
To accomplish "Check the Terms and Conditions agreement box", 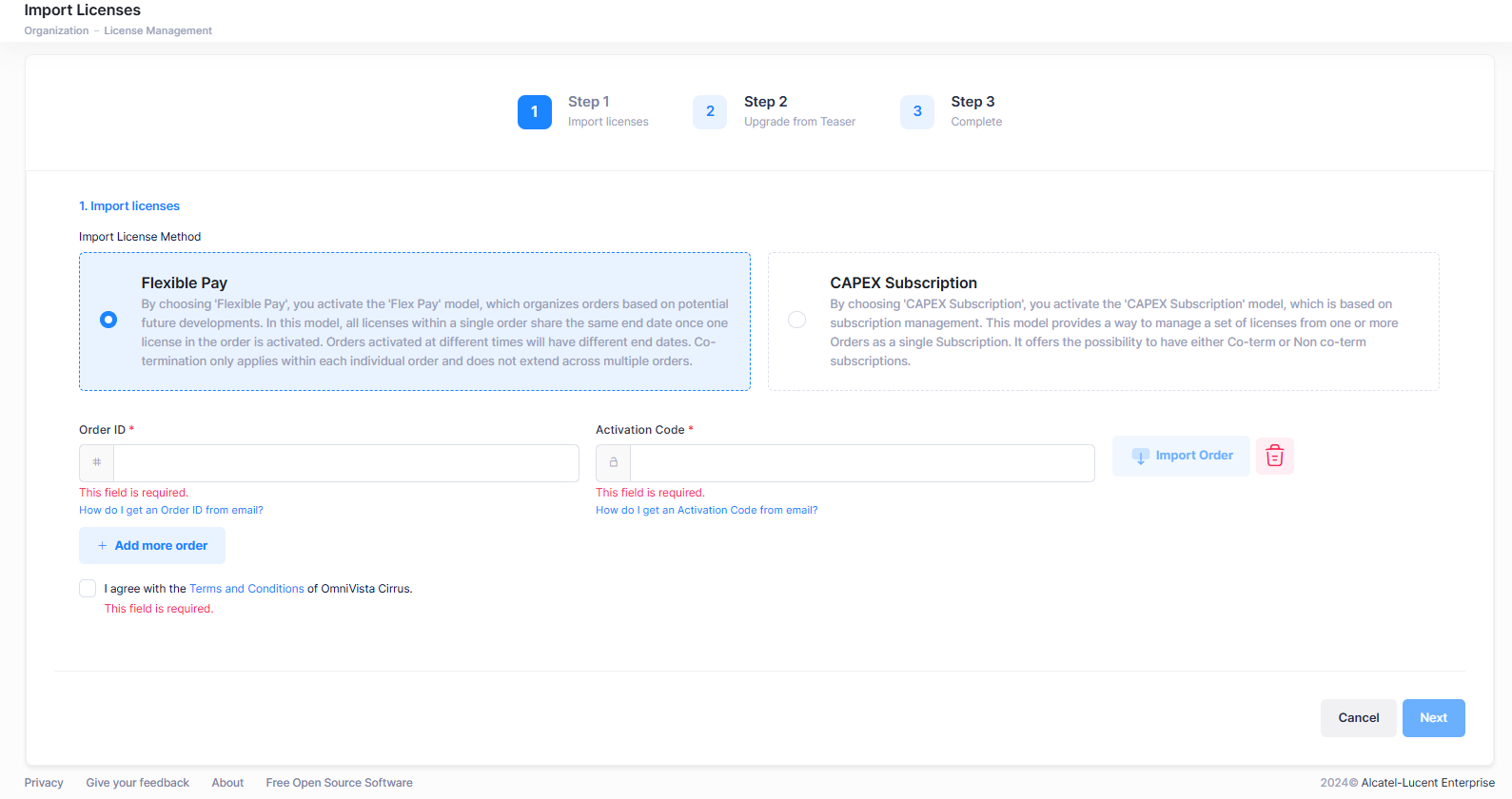I will [88, 589].
